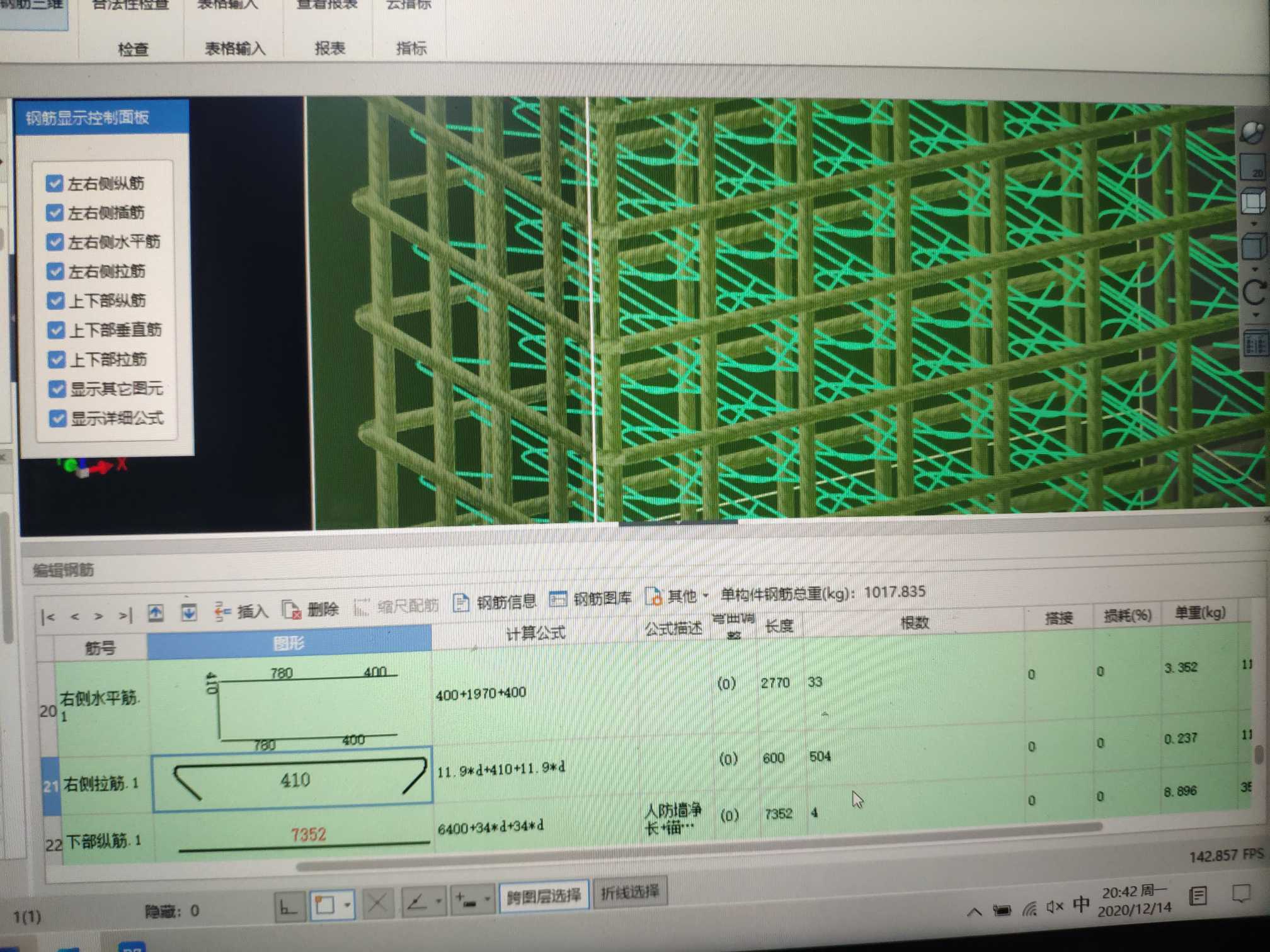Uncheck 左右侧纵筋 checkbox
Screen dimensions: 1270x952
coord(55,183)
